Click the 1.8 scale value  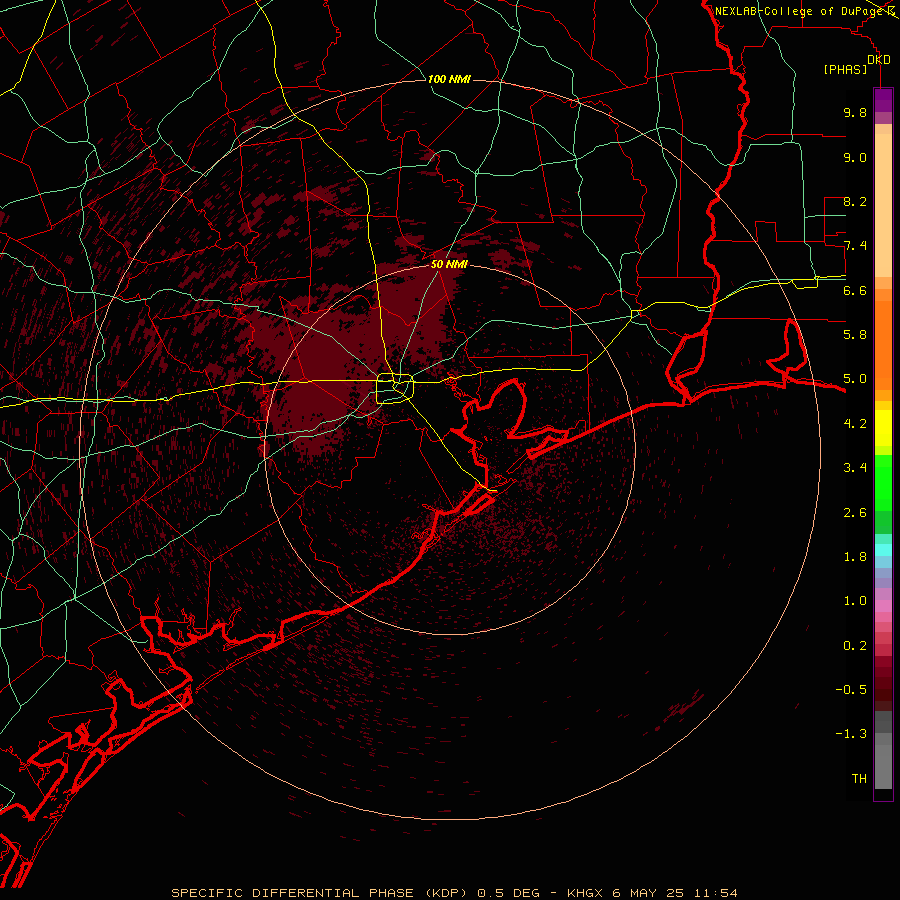tap(855, 557)
